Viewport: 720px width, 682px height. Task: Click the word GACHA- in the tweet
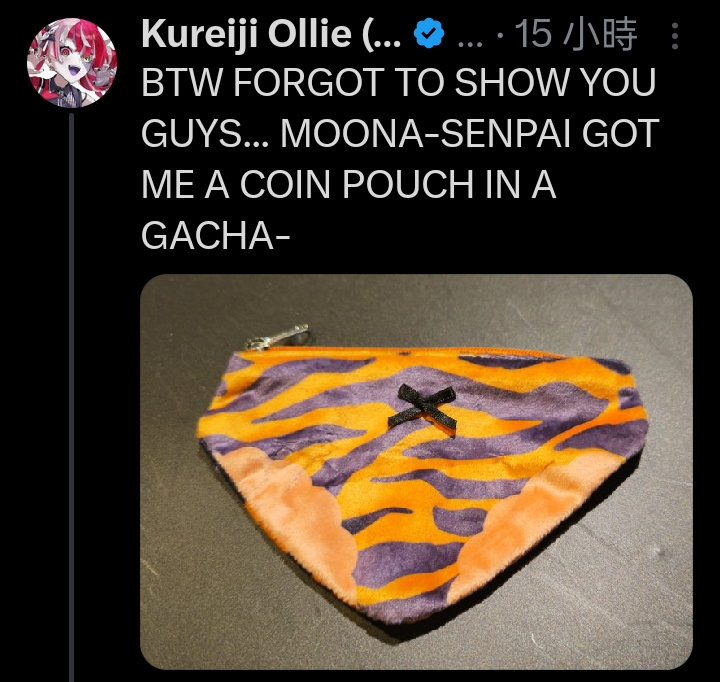pos(215,236)
